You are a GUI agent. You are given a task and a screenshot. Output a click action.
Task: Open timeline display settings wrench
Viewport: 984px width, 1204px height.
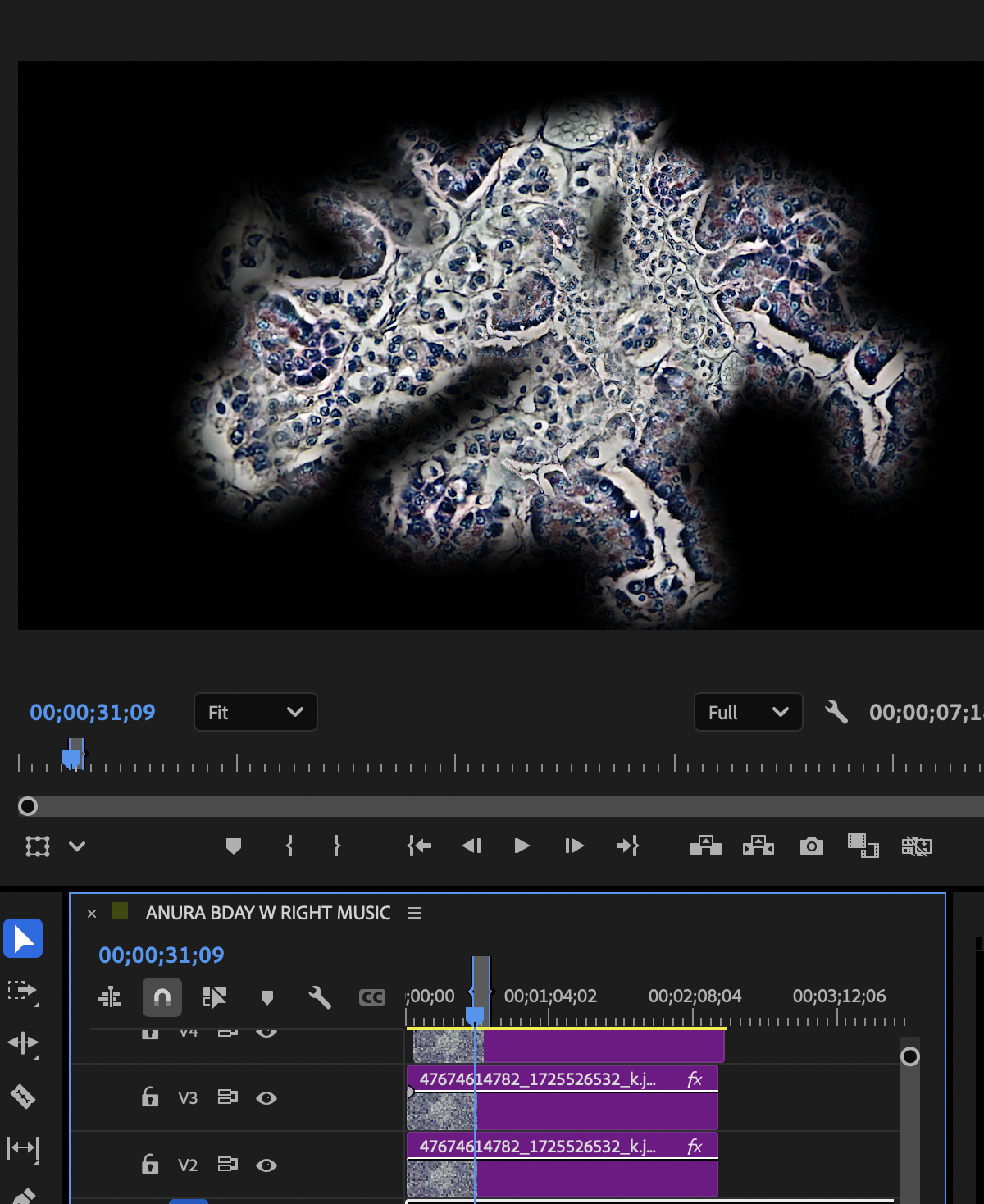click(x=319, y=997)
